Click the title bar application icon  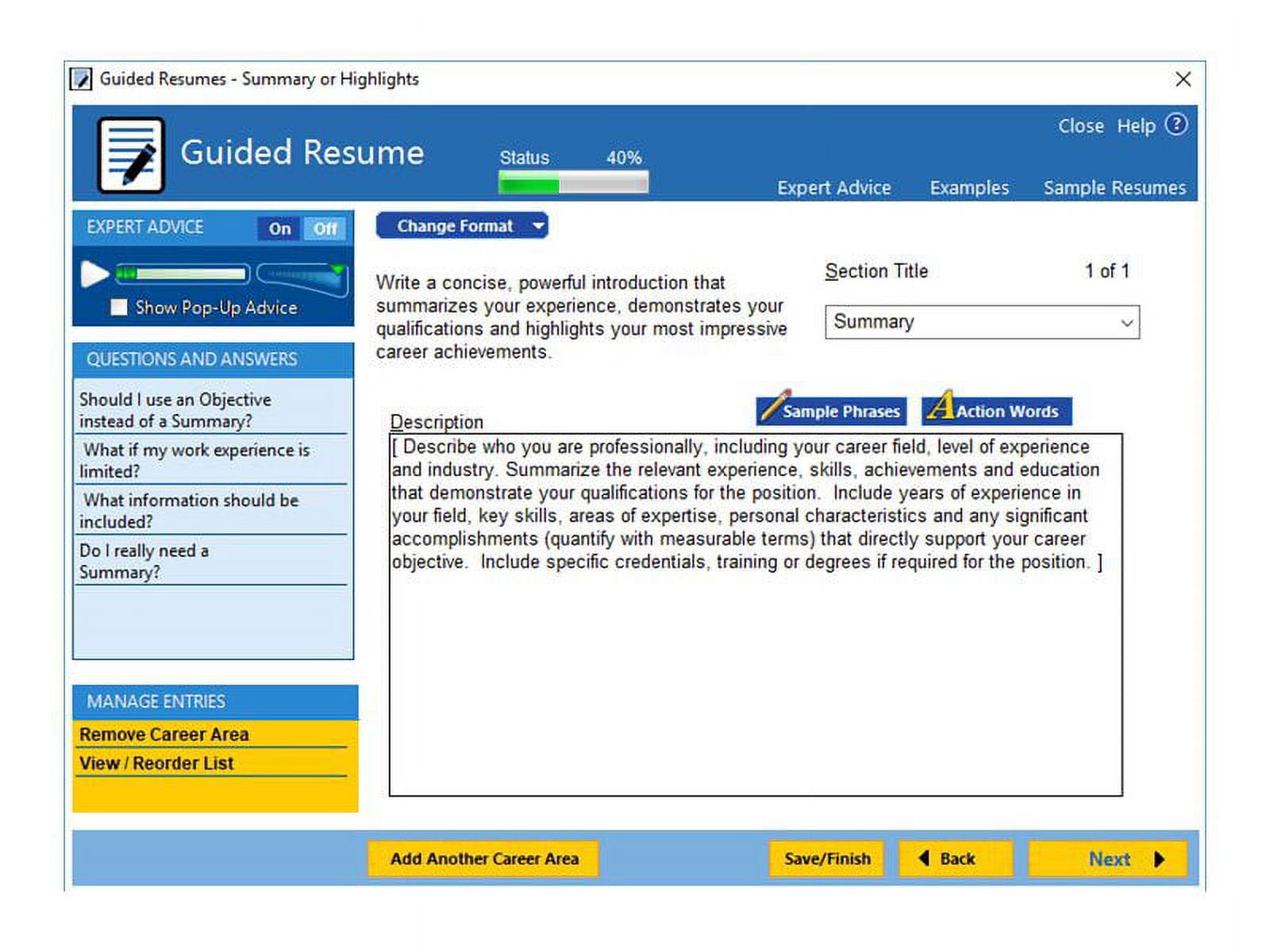coord(81,79)
